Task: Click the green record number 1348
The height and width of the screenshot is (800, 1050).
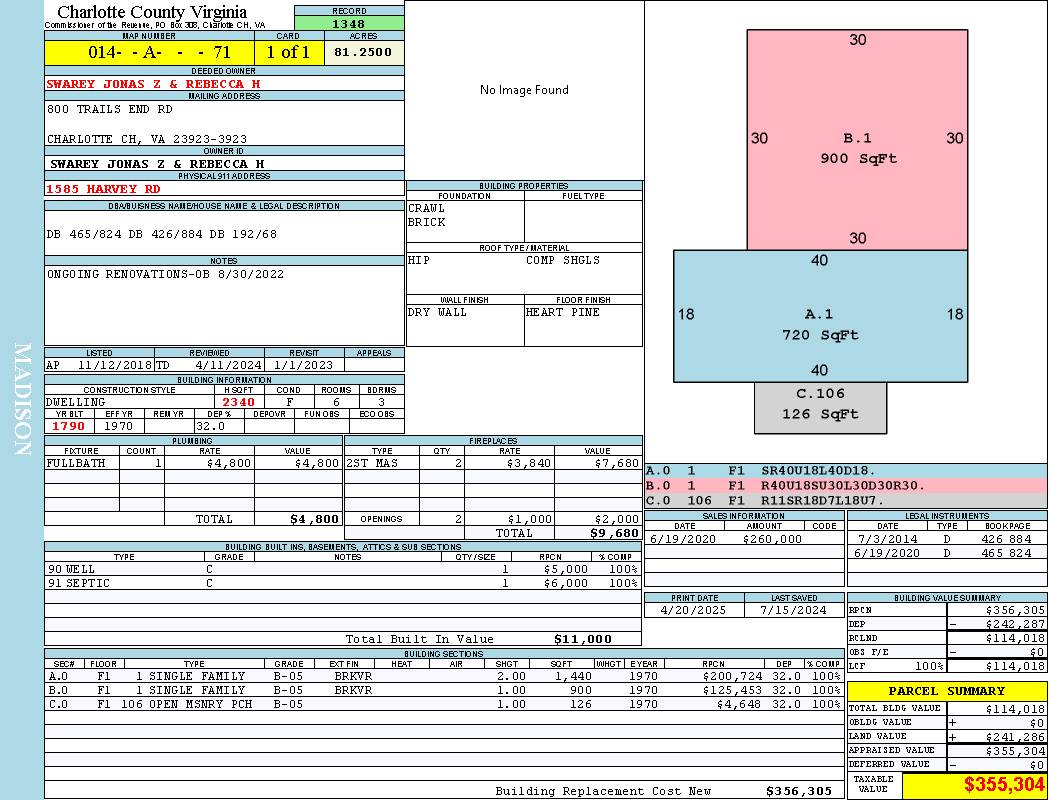Action: pos(349,23)
